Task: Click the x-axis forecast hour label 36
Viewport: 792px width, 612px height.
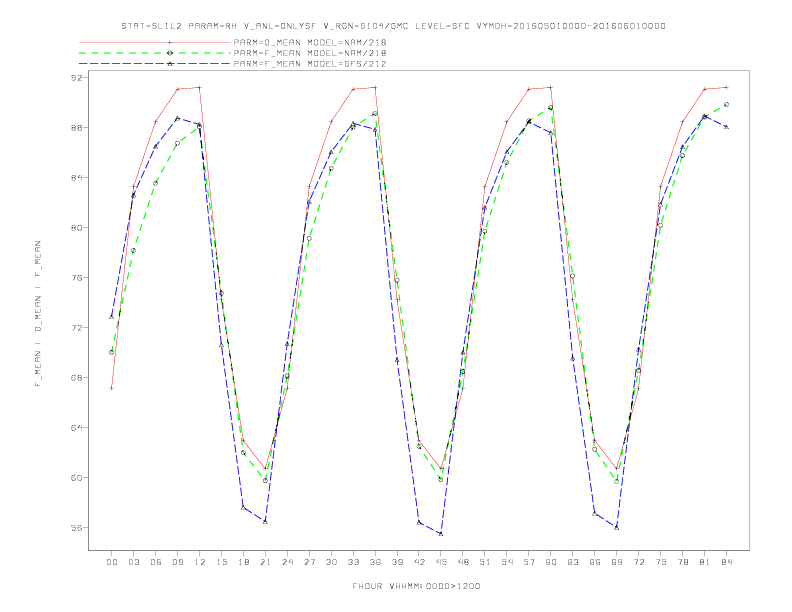Action: pos(375,562)
